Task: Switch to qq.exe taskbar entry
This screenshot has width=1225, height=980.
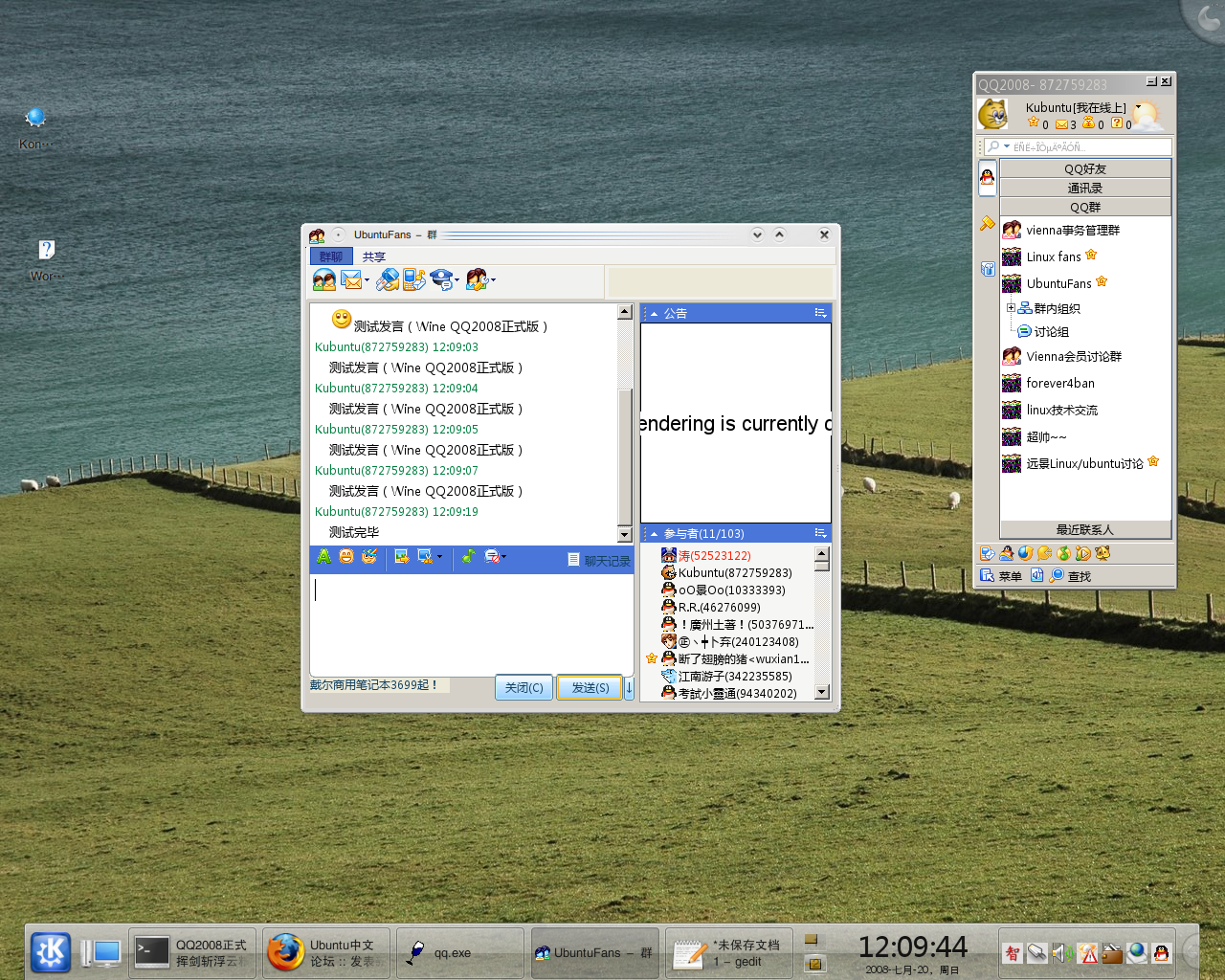Action: [460, 953]
